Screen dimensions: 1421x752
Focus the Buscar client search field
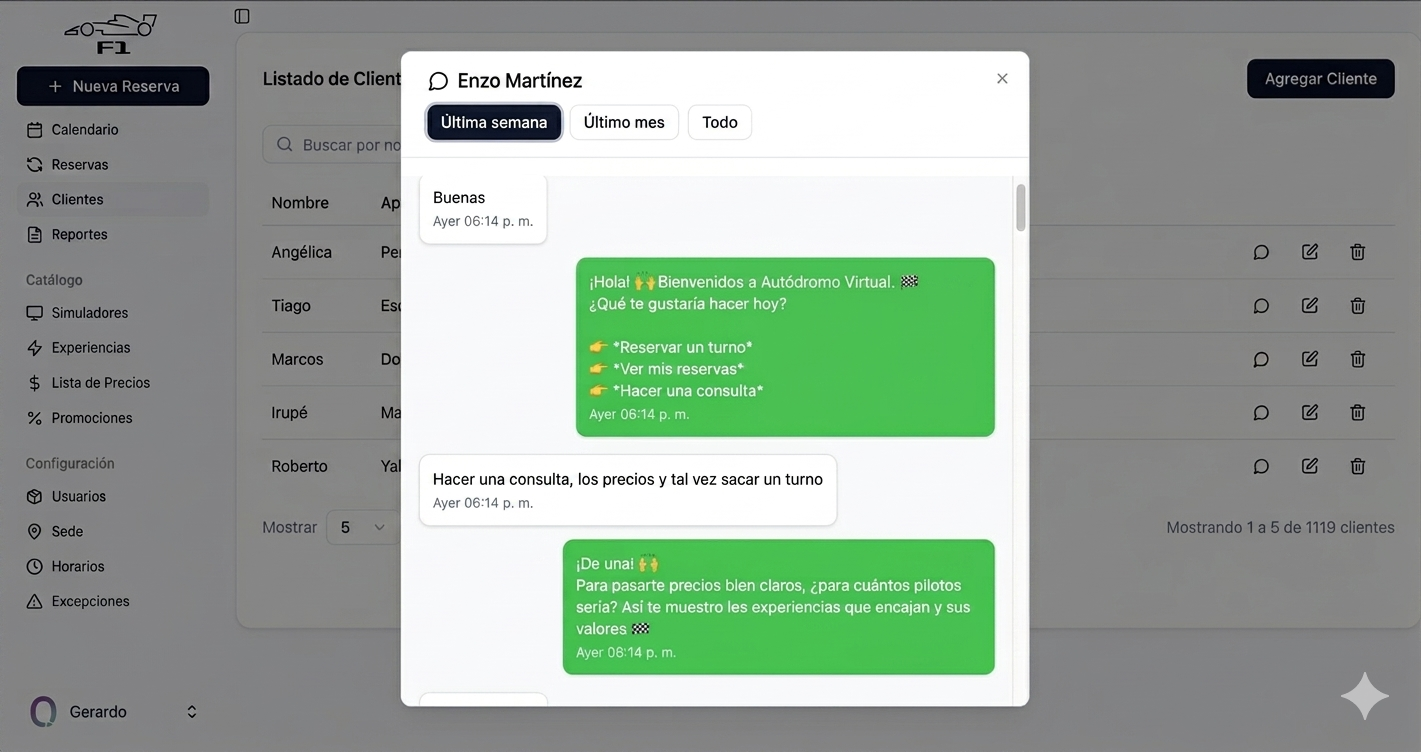pyautogui.click(x=332, y=145)
